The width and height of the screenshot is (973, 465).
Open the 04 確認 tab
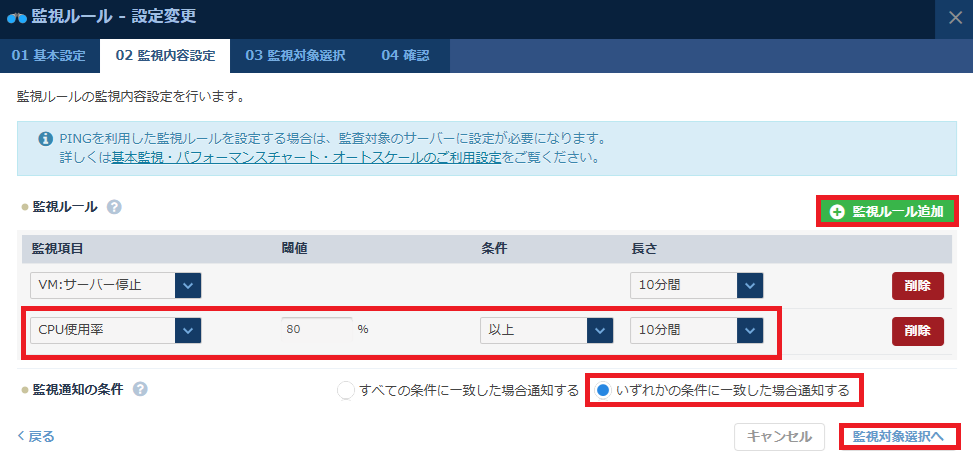coord(405,55)
